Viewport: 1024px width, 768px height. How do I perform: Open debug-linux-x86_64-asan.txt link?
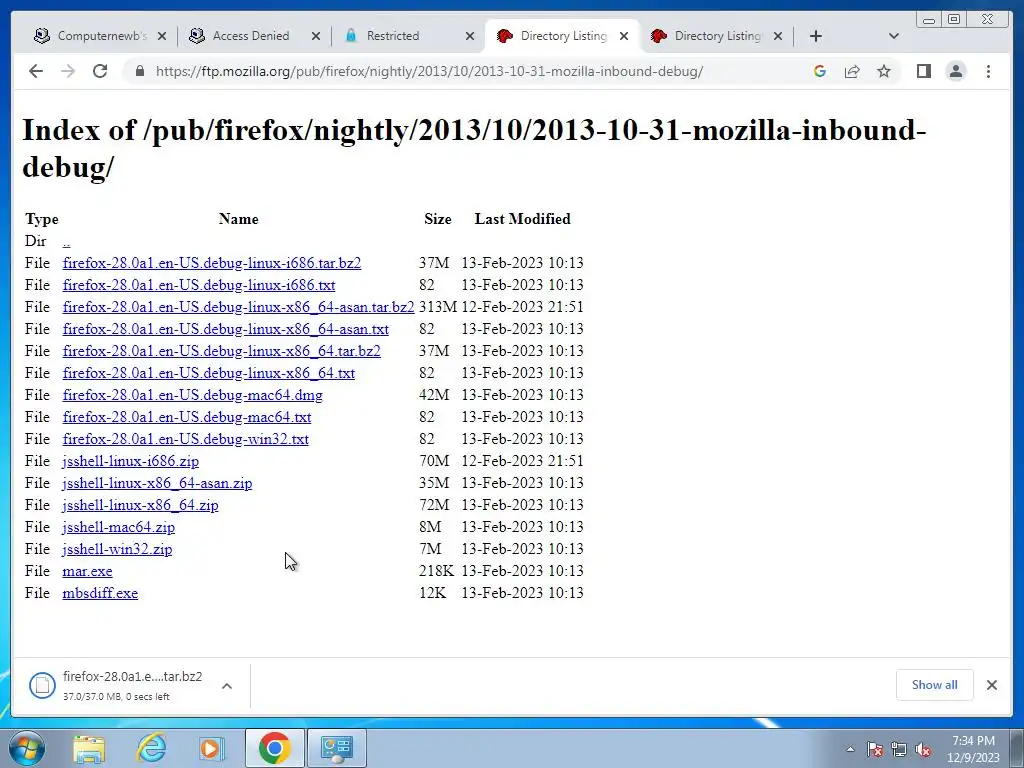click(225, 328)
